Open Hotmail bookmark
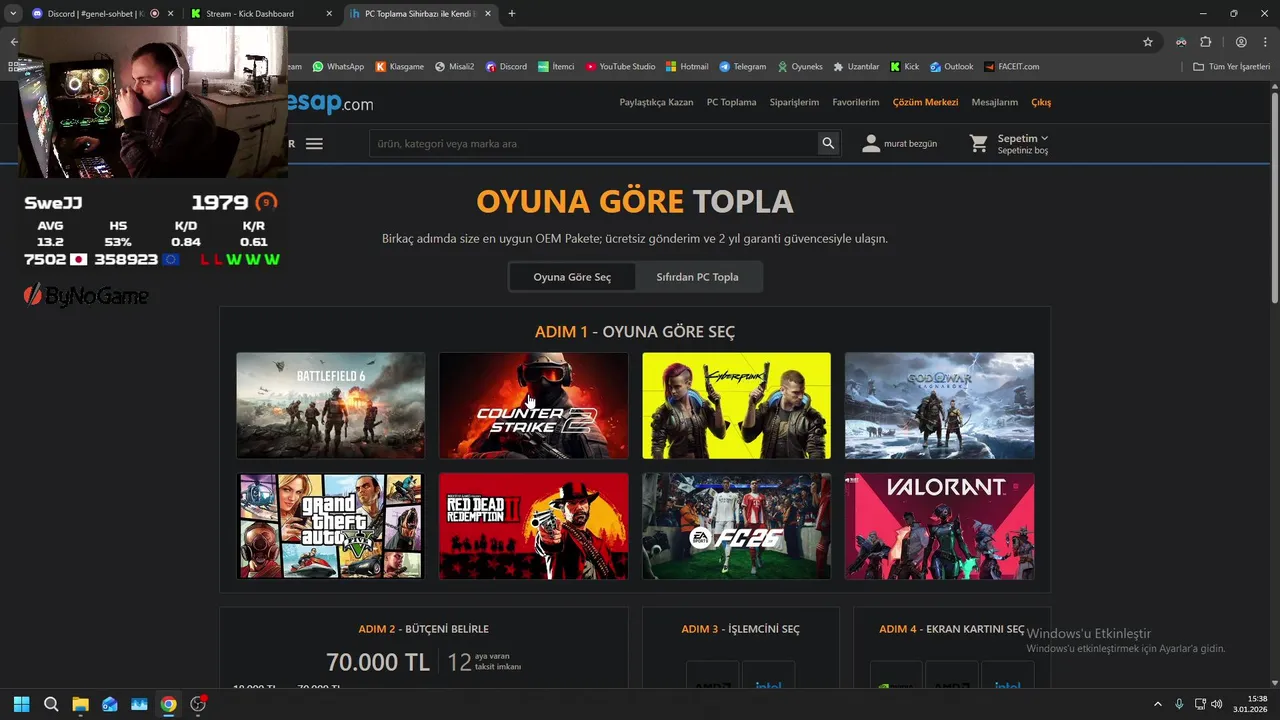The width and height of the screenshot is (1280, 720). [687, 67]
